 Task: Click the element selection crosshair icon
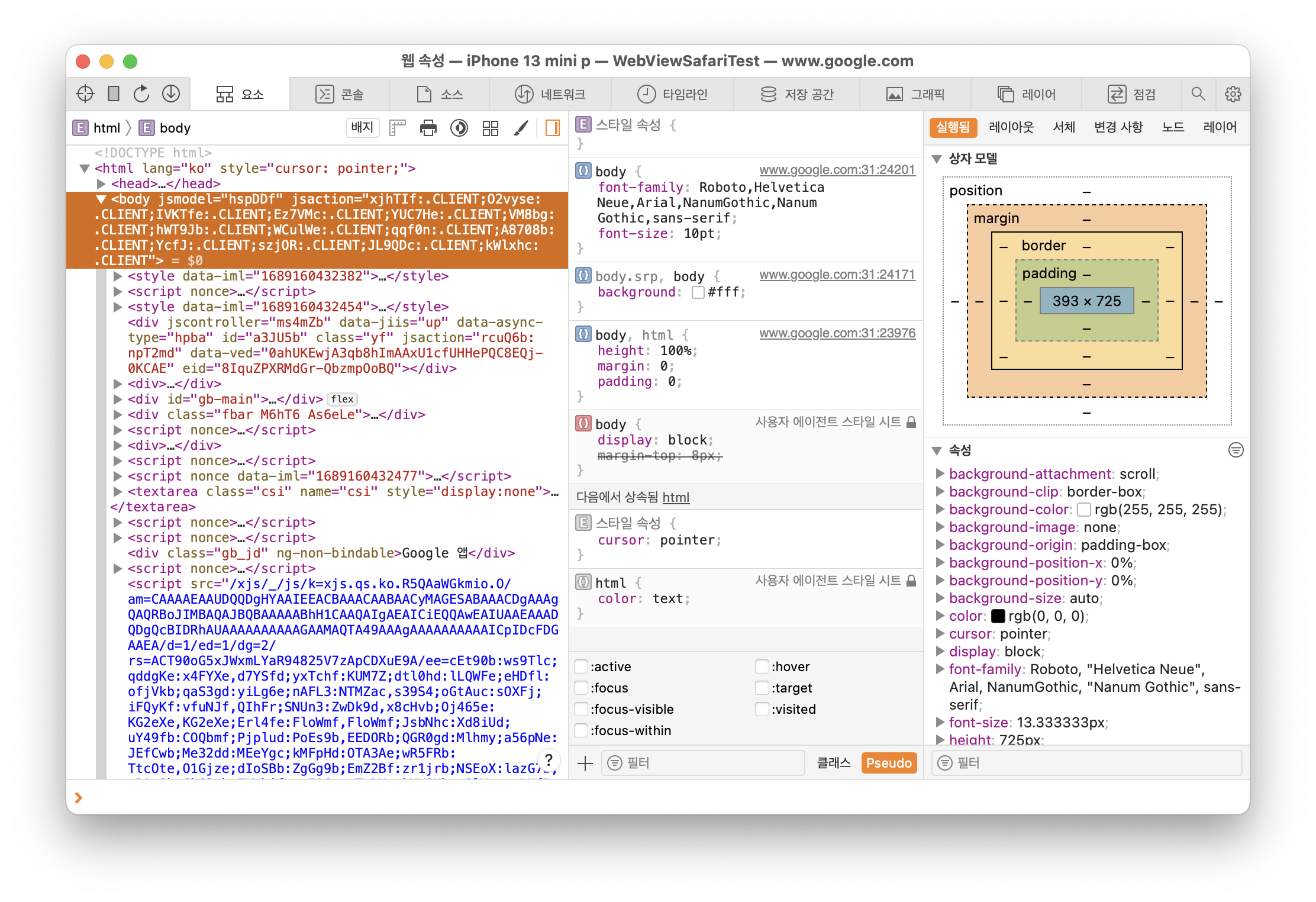85,94
